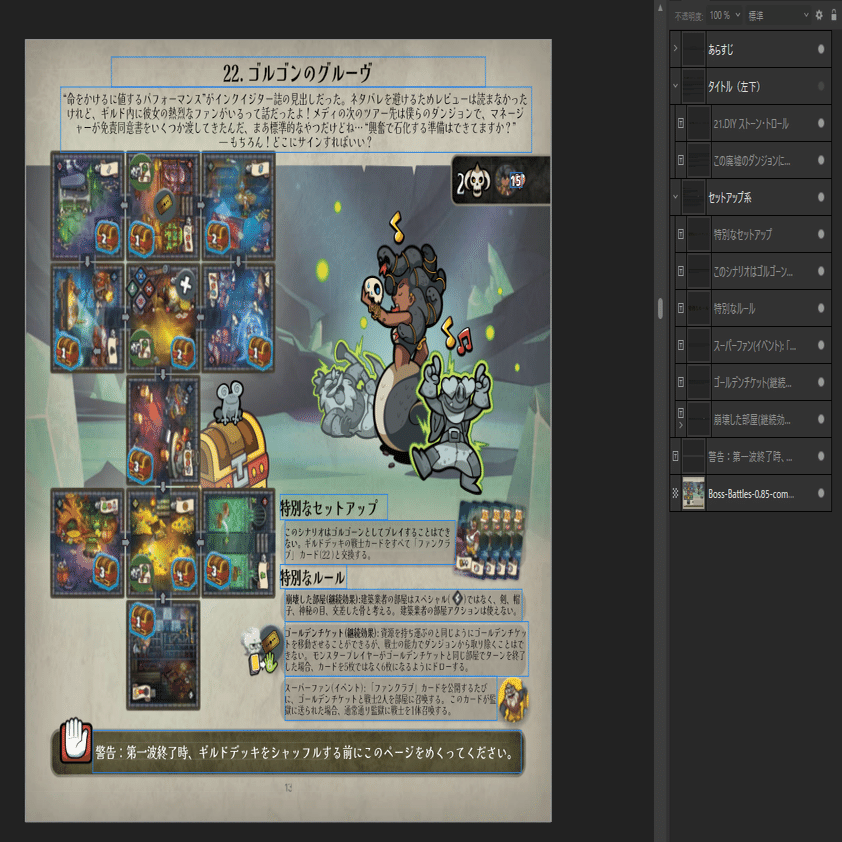This screenshot has height=842, width=842.
Task: Select the 21.DIY ストーン・トロール layer name
Action: coord(751,124)
